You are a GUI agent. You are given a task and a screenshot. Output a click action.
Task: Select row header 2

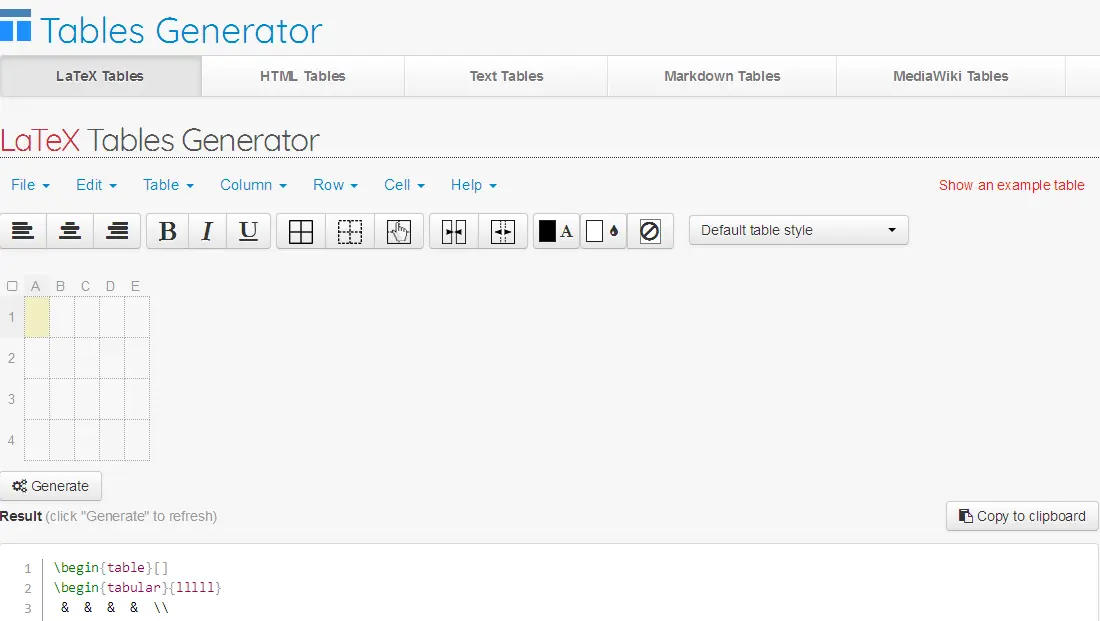(x=11, y=359)
